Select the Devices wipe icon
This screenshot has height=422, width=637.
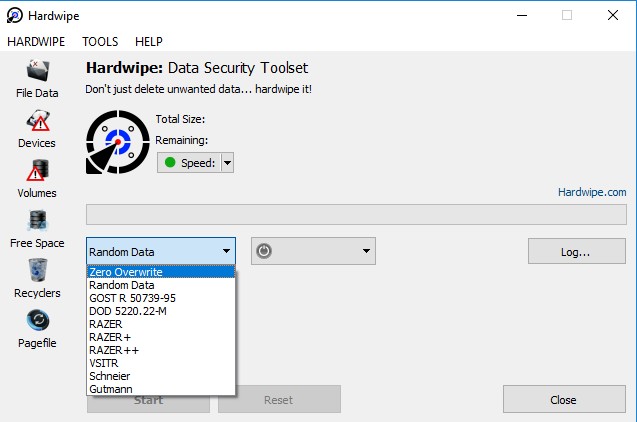click(37, 129)
